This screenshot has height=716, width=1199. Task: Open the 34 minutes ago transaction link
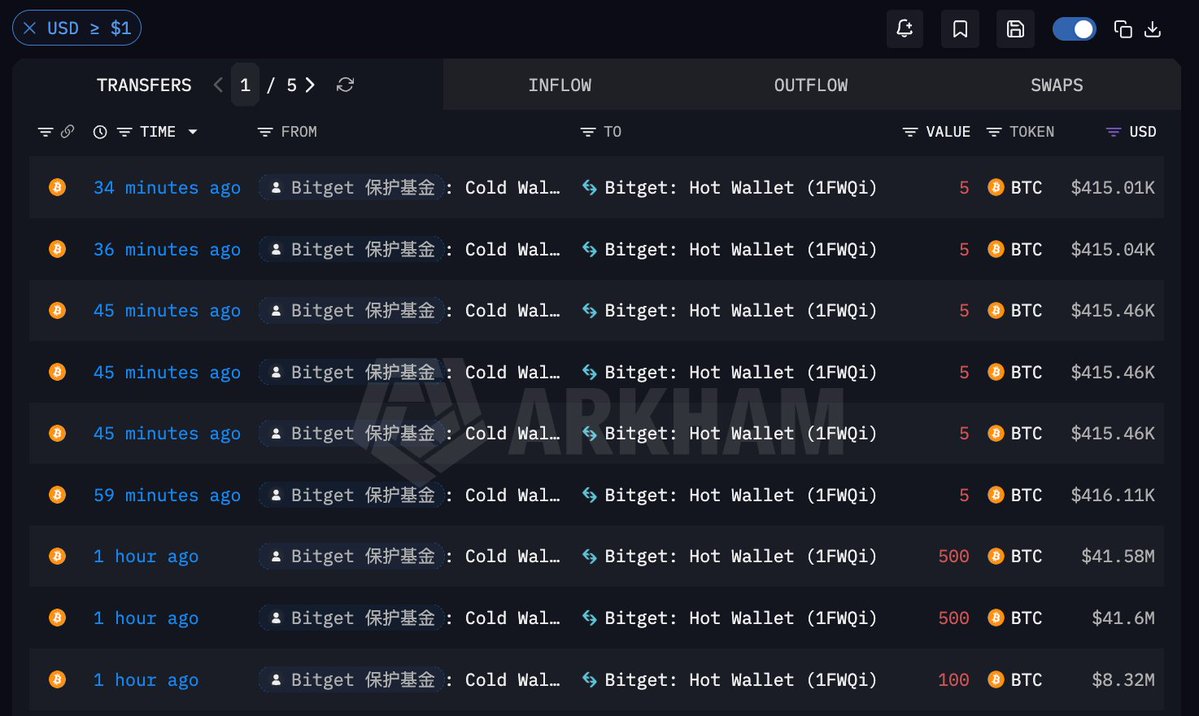tap(167, 187)
